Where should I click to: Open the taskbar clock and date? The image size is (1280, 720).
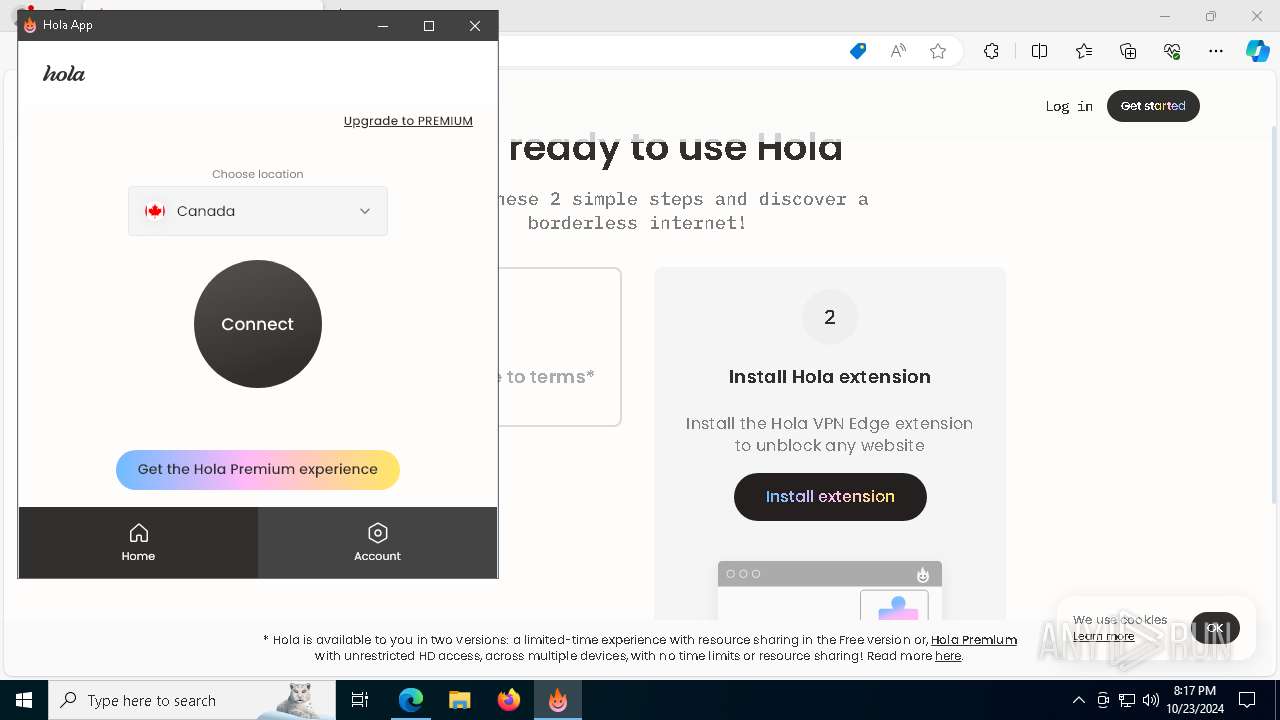(x=1195, y=700)
